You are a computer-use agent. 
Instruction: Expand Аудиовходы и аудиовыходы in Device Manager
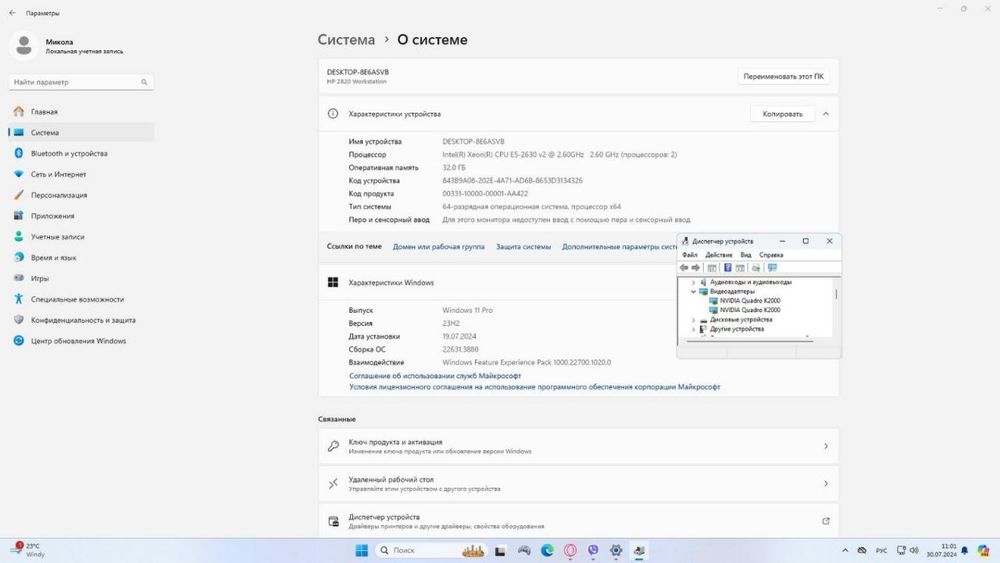(693, 282)
